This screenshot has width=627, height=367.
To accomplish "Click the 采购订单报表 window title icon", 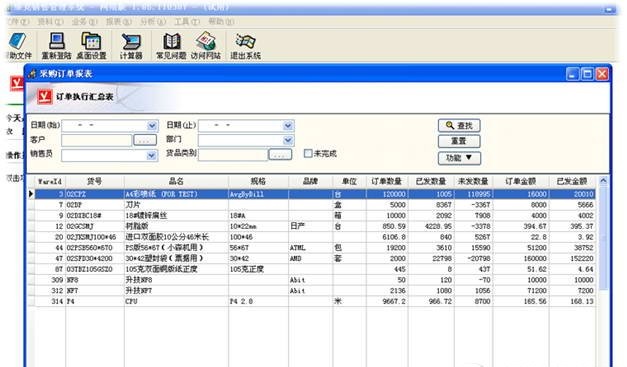I will pyautogui.click(x=32, y=74).
